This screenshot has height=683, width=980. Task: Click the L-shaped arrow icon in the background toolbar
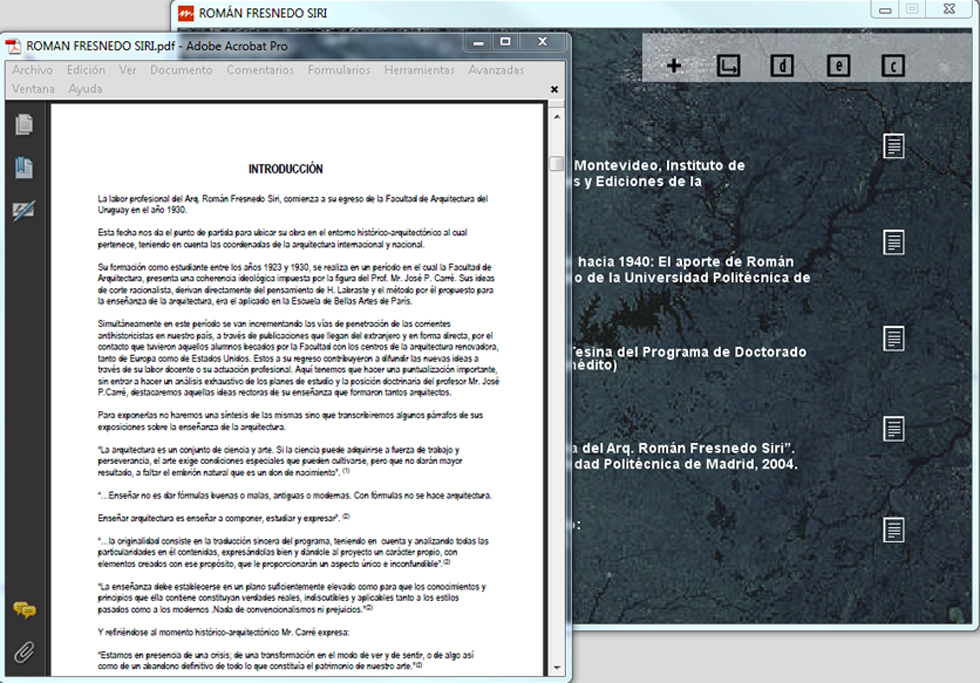point(728,66)
